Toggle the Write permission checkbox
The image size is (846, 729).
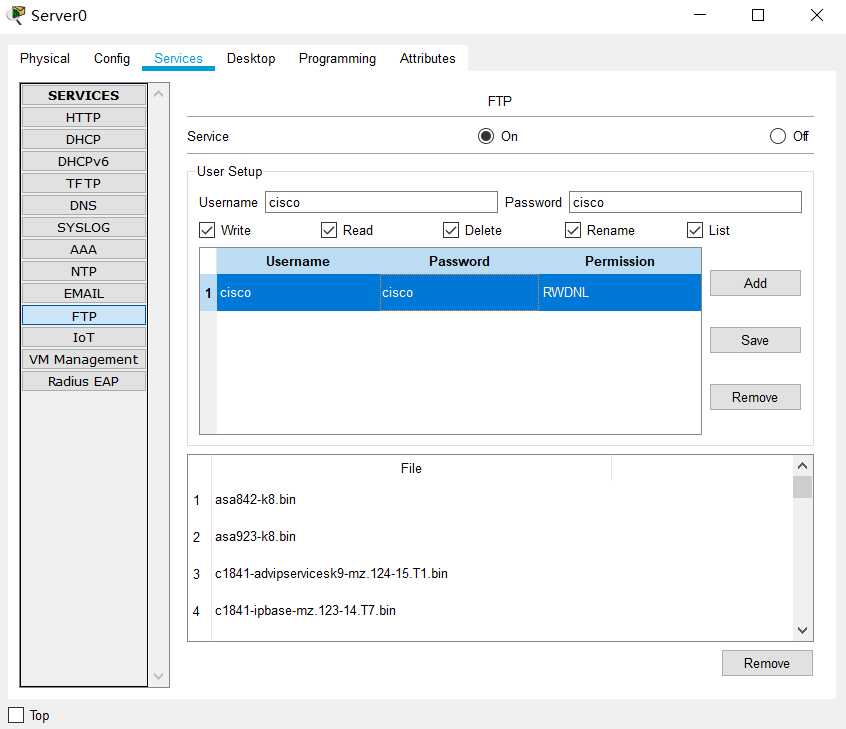207,230
